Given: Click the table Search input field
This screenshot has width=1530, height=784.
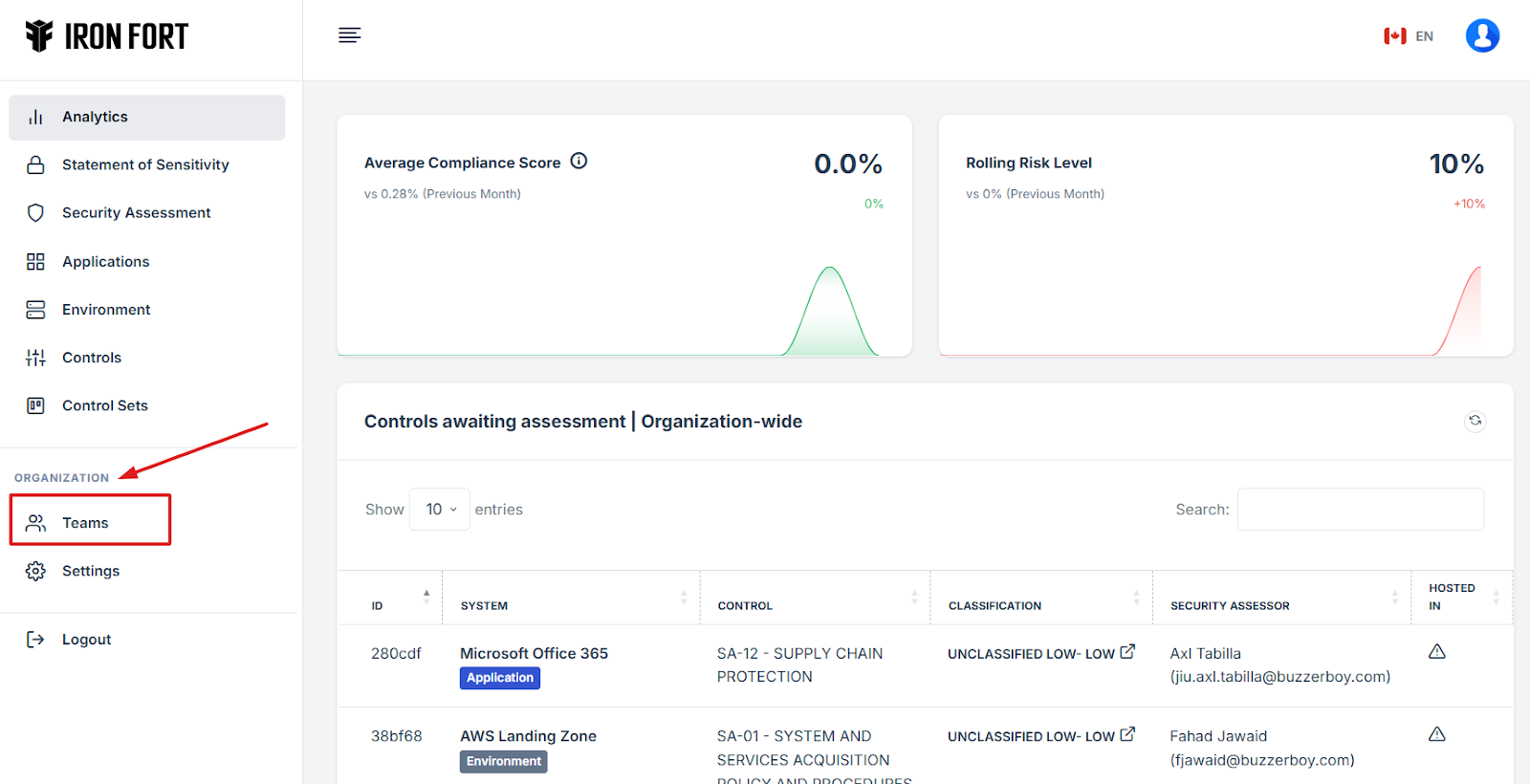Looking at the screenshot, I should point(1360,510).
